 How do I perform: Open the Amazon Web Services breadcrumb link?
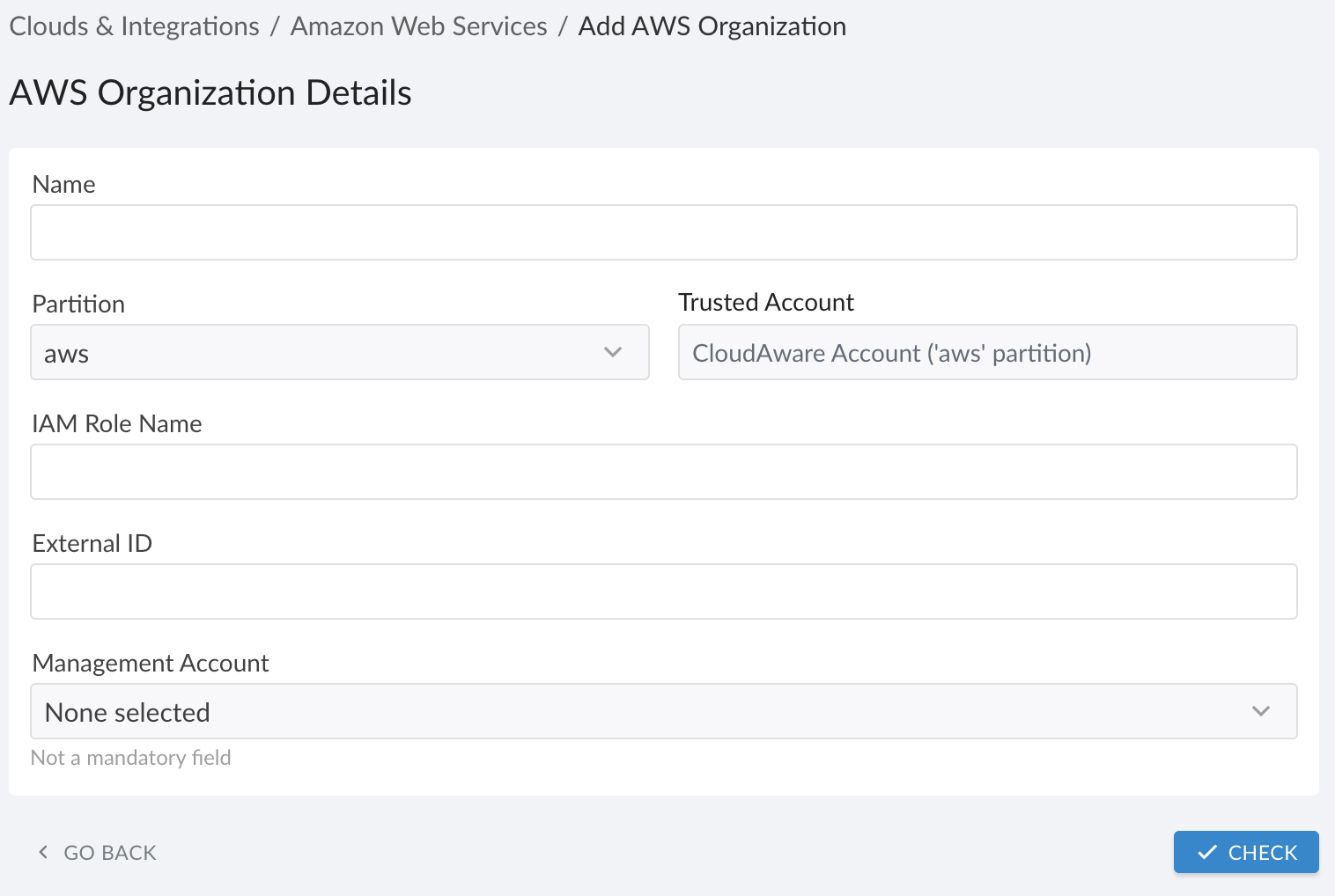[x=418, y=26]
